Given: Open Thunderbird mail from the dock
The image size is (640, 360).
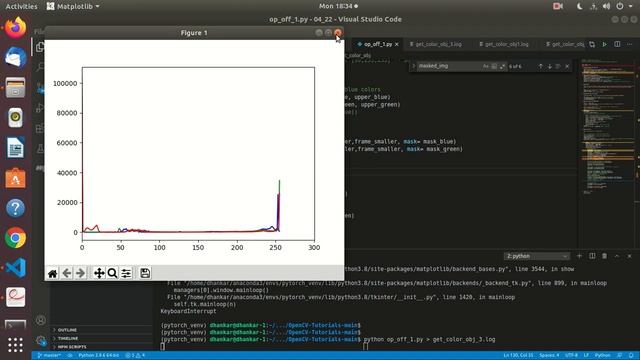Looking at the screenshot, I should click(15, 58).
